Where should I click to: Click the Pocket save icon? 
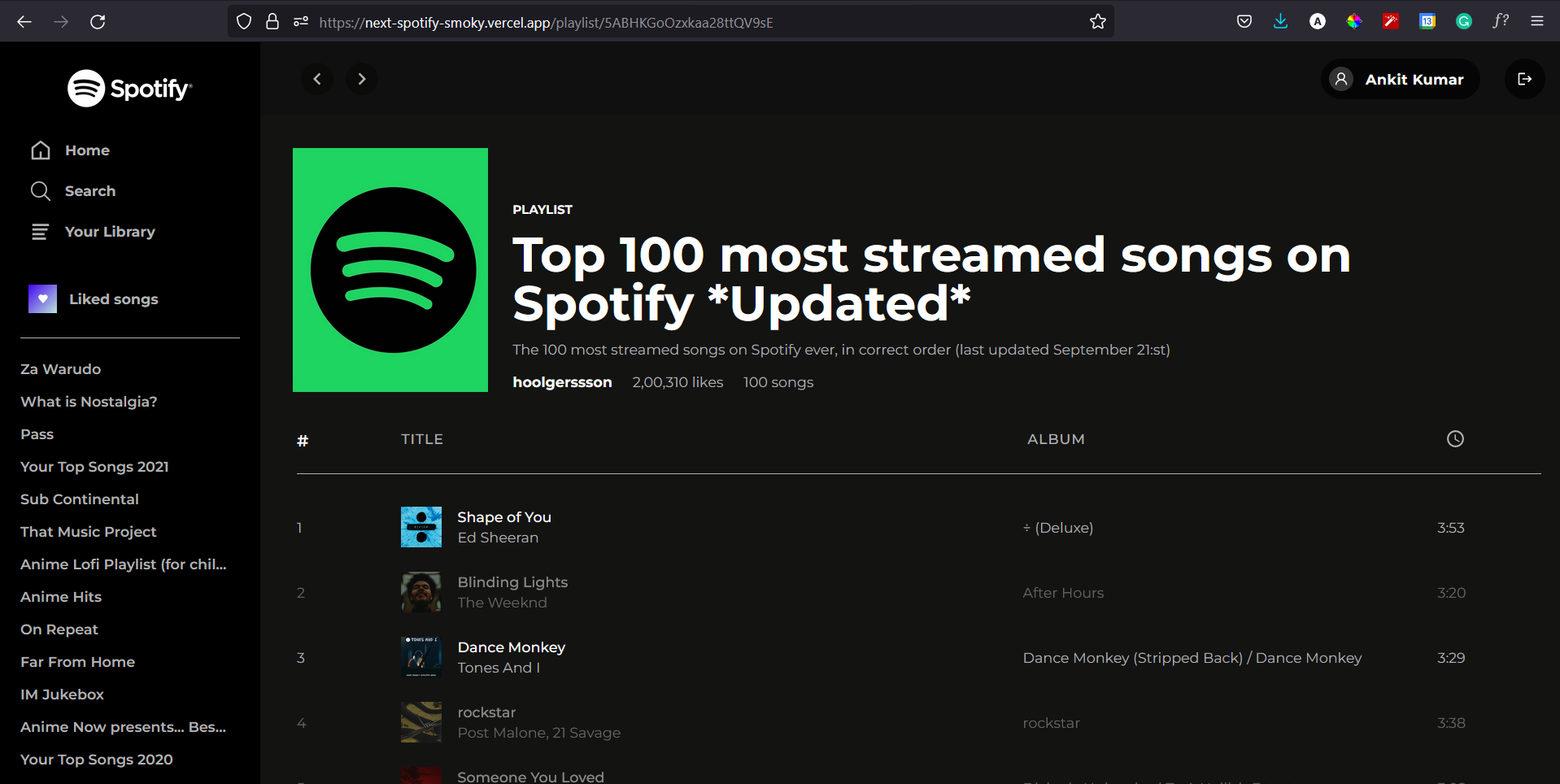pyautogui.click(x=1244, y=22)
